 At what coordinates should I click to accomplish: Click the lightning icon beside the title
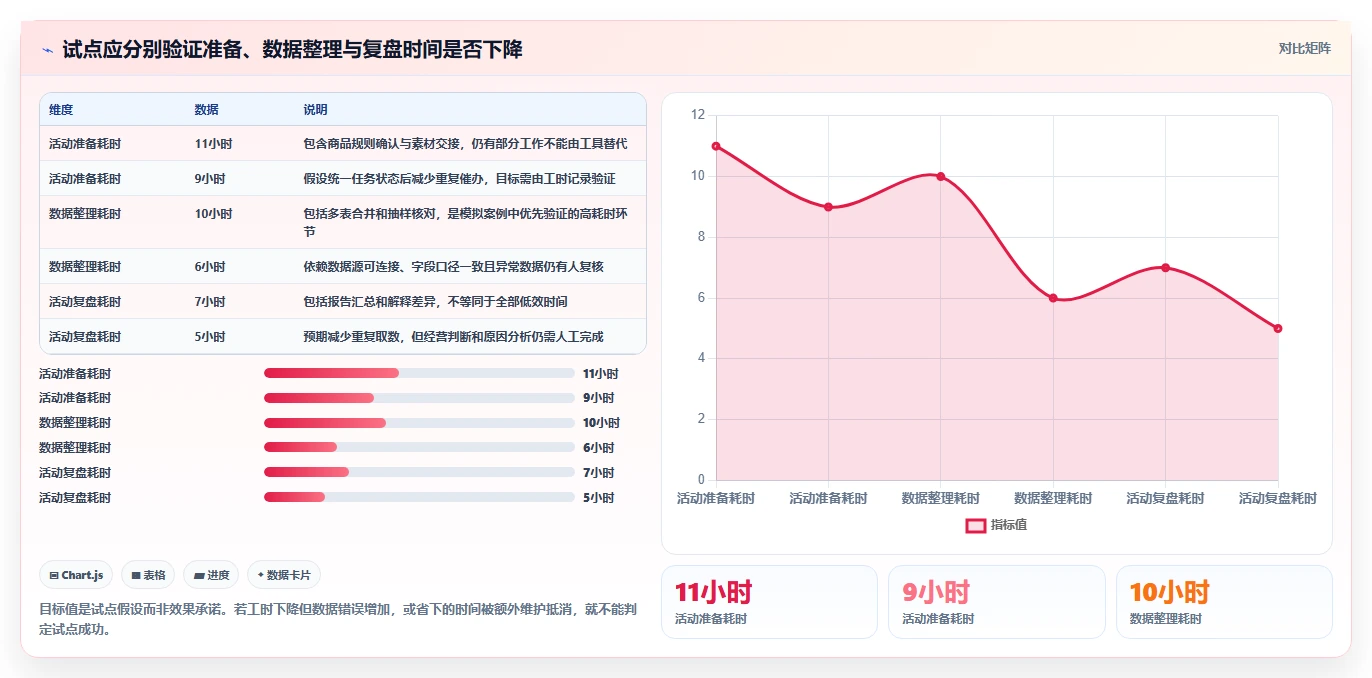tap(47, 50)
